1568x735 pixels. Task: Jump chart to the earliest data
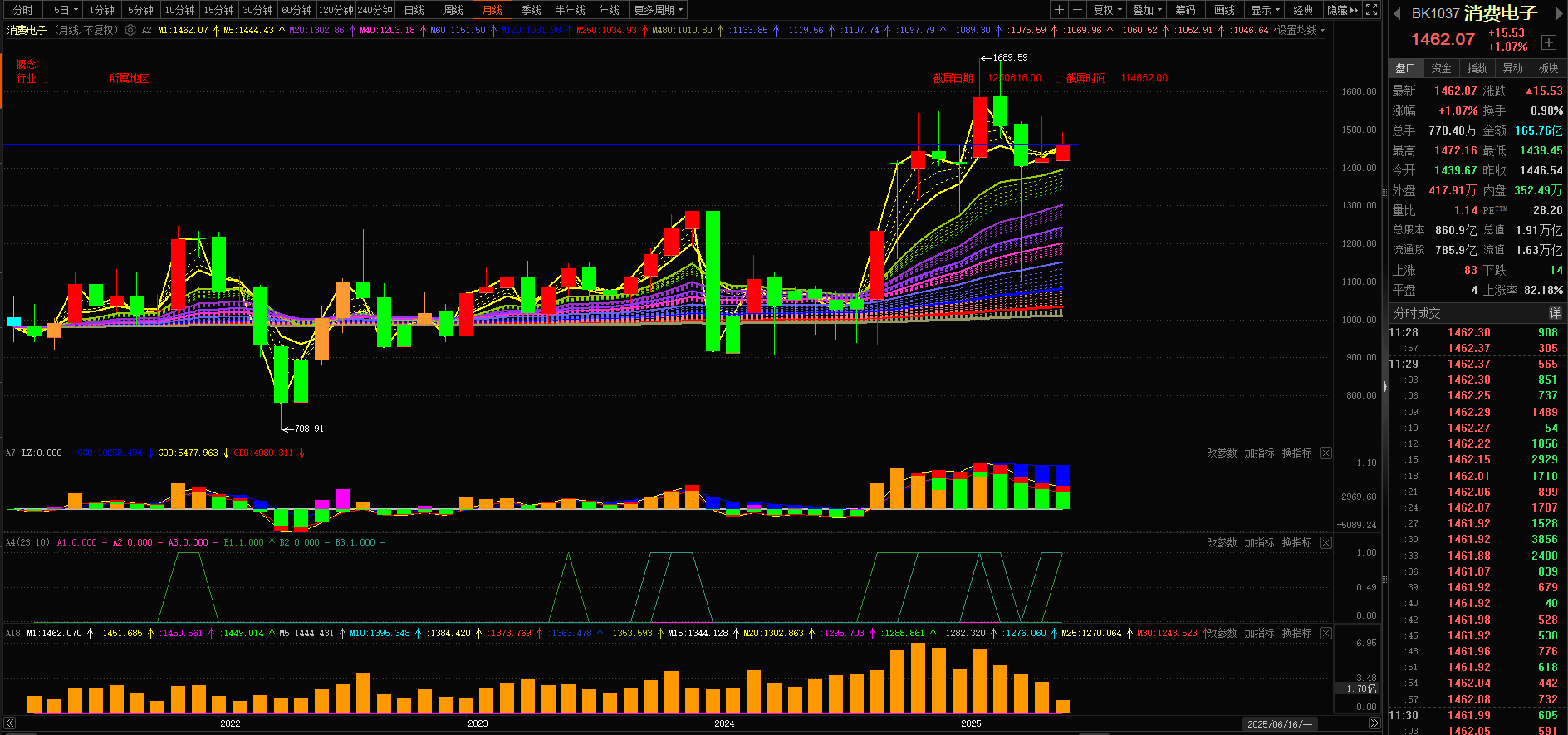10,723
